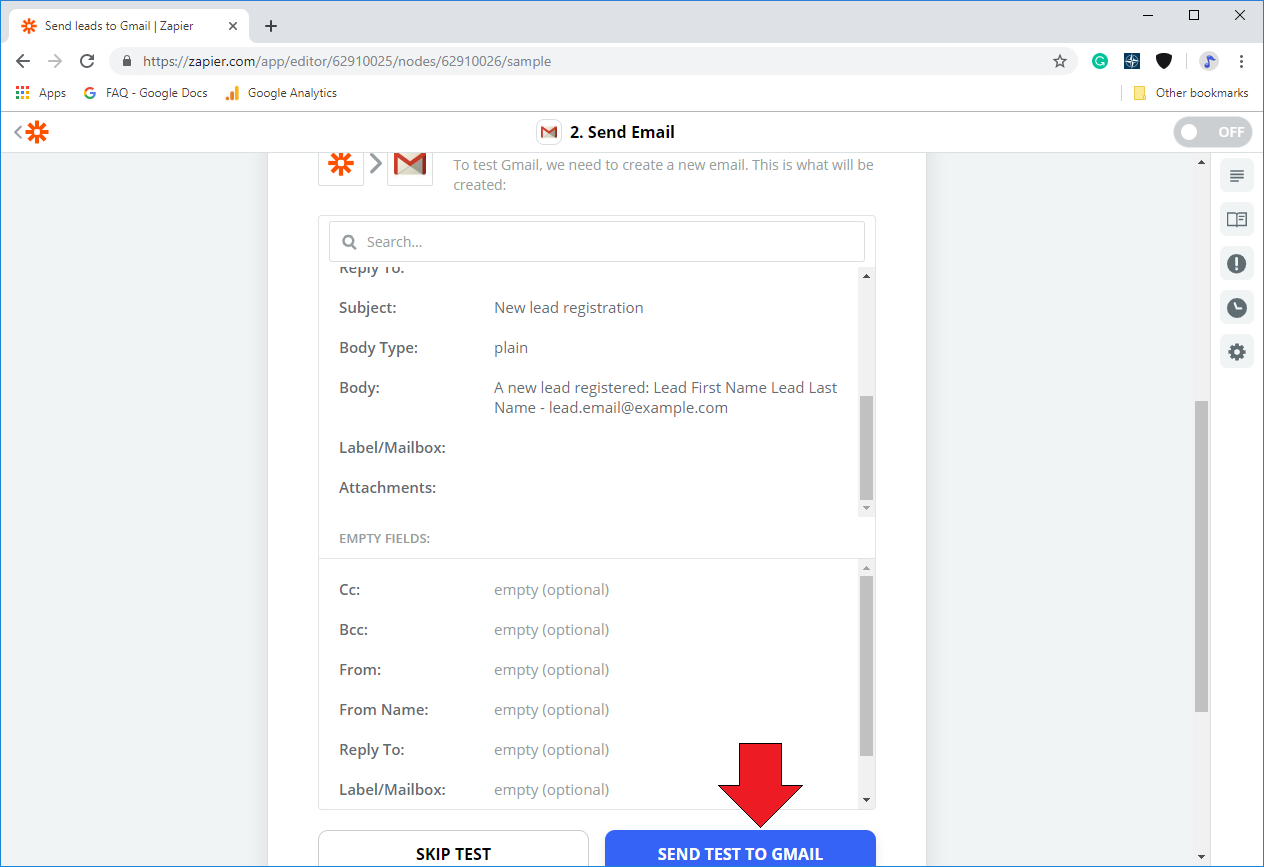The image size is (1264, 867).
Task: Open Chrome's three-dot menu
Action: tap(1241, 61)
